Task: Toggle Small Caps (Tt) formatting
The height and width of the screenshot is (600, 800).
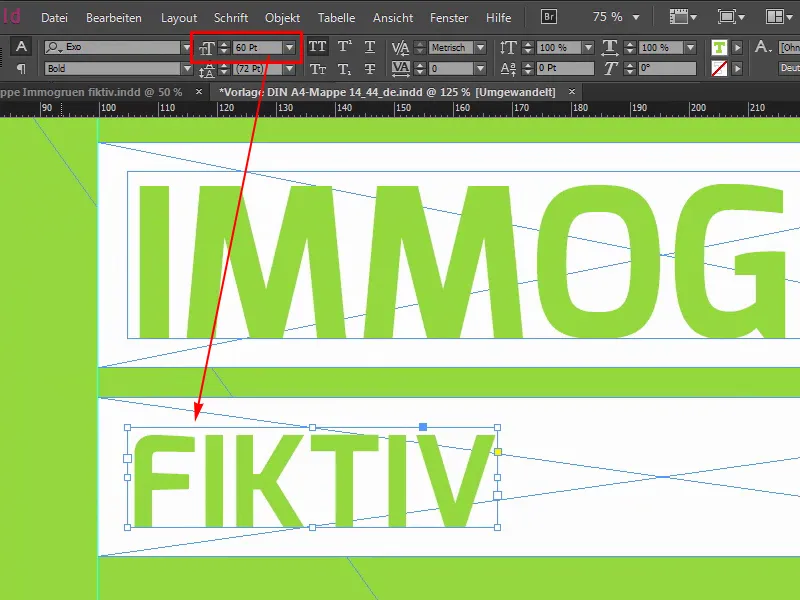Action: [x=317, y=68]
